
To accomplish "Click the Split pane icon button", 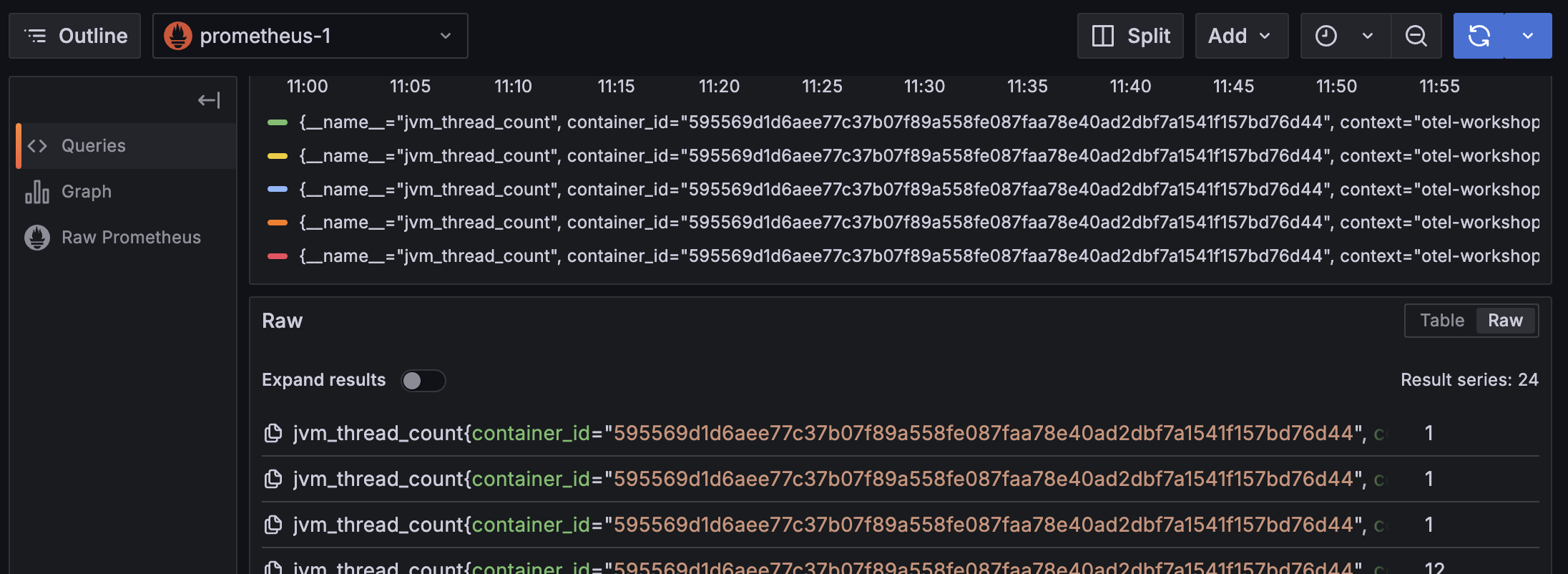I will point(1130,36).
